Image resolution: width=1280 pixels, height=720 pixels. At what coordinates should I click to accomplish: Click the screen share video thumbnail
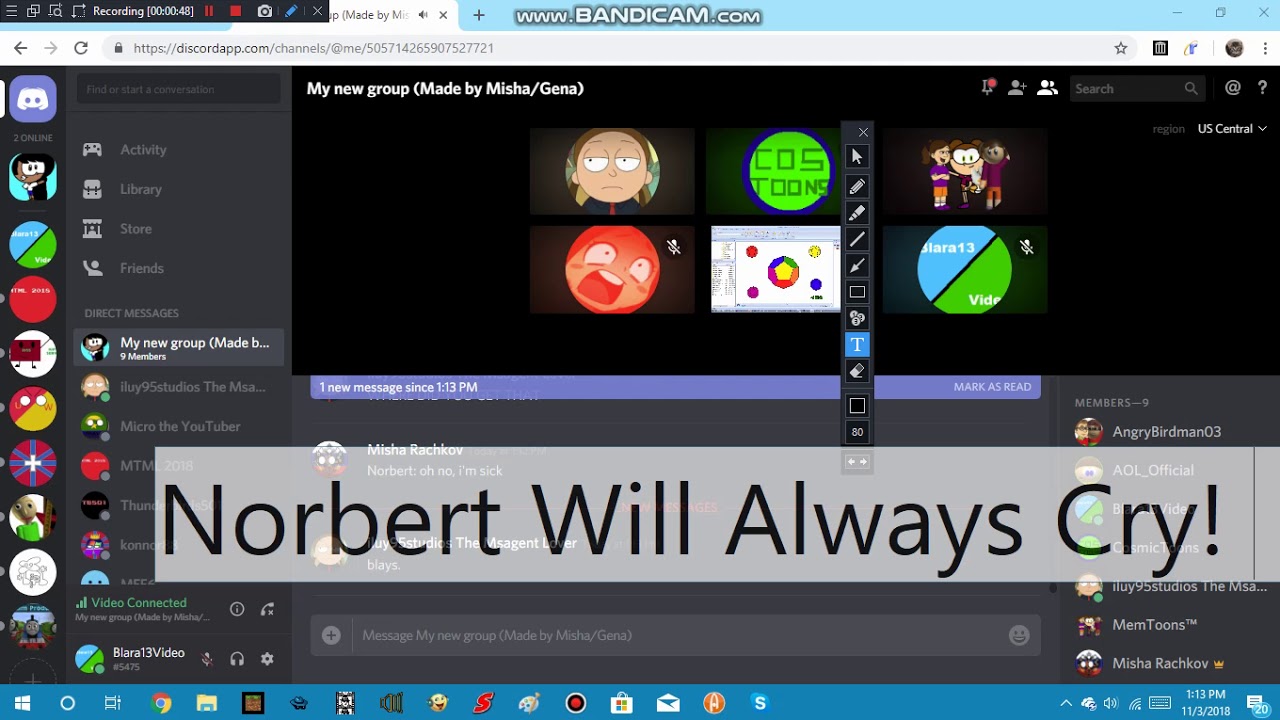tap(776, 269)
